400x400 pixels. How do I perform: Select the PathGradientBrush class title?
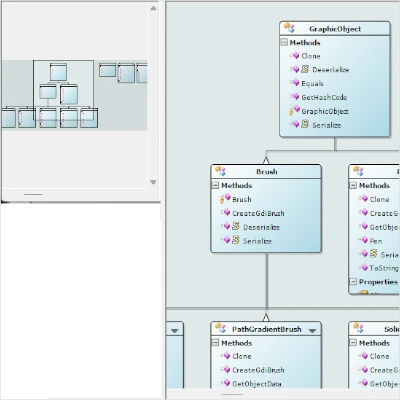[x=267, y=329]
